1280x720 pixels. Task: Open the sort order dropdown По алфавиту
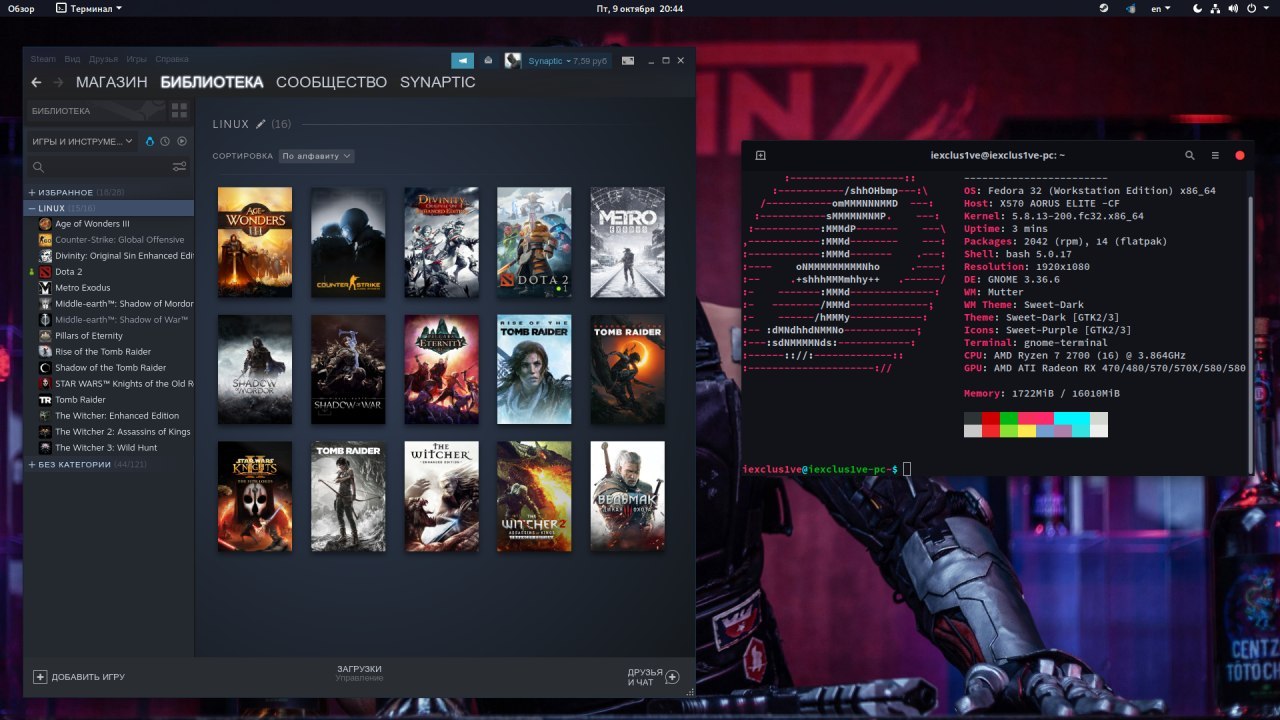tap(316, 156)
